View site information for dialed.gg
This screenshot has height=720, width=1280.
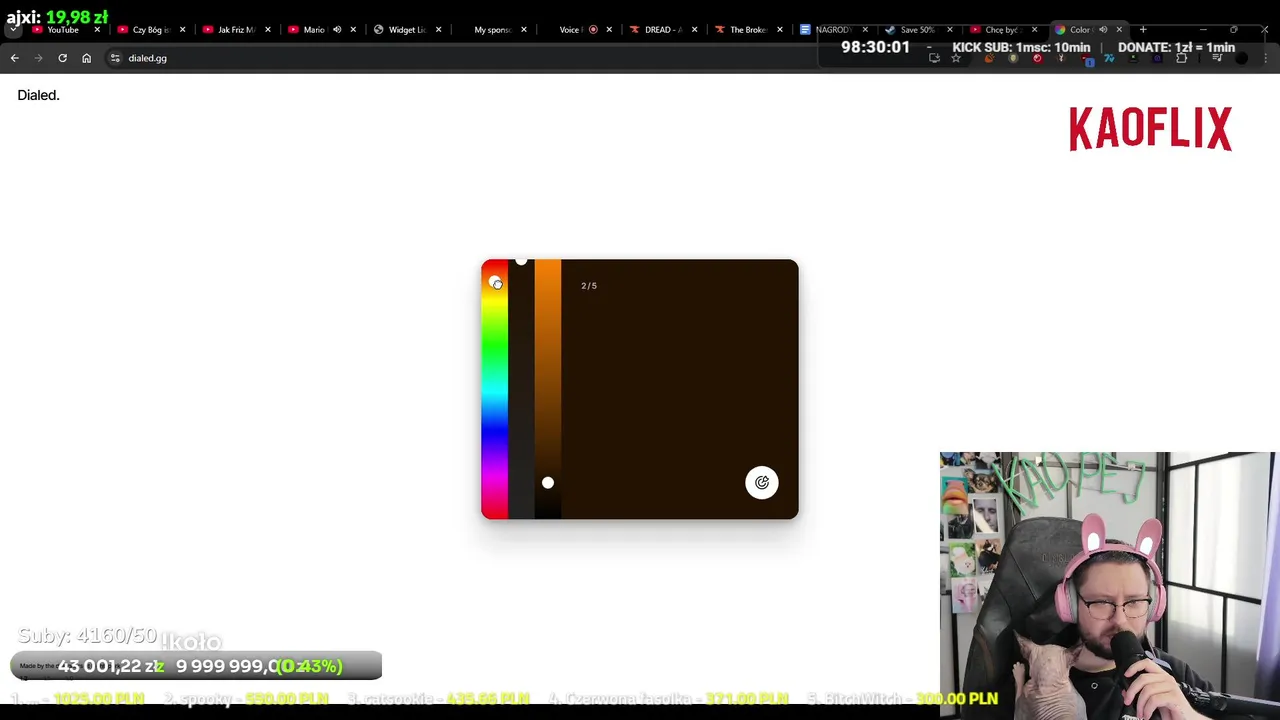[115, 58]
